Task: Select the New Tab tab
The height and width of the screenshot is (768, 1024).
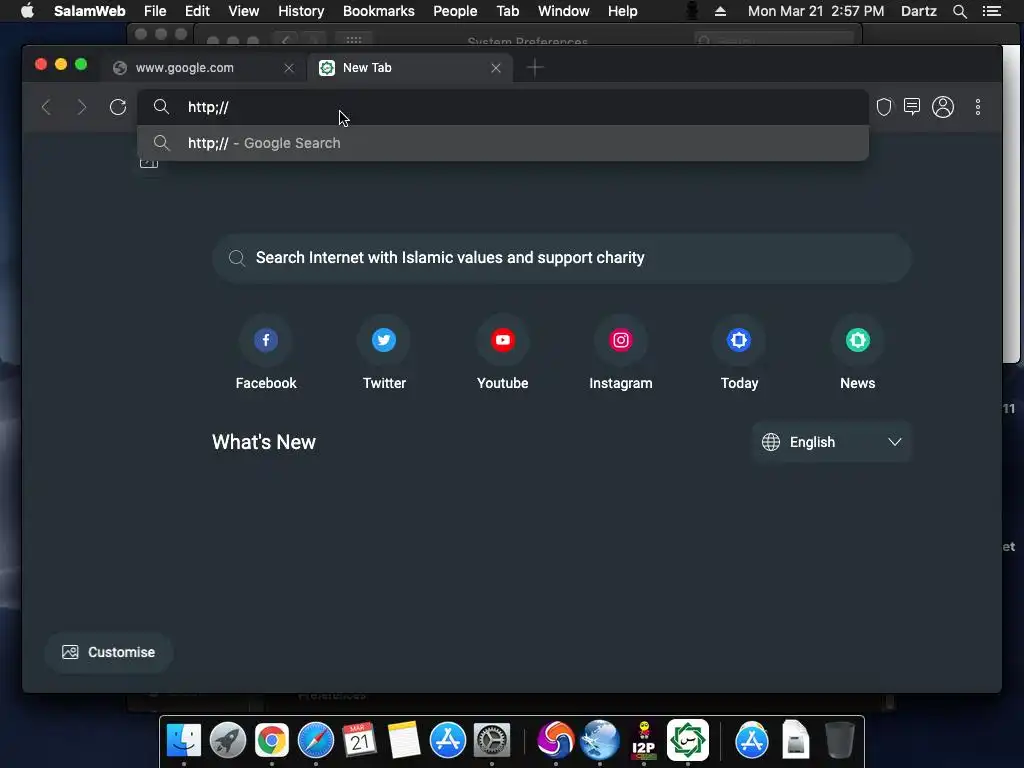Action: coord(410,68)
